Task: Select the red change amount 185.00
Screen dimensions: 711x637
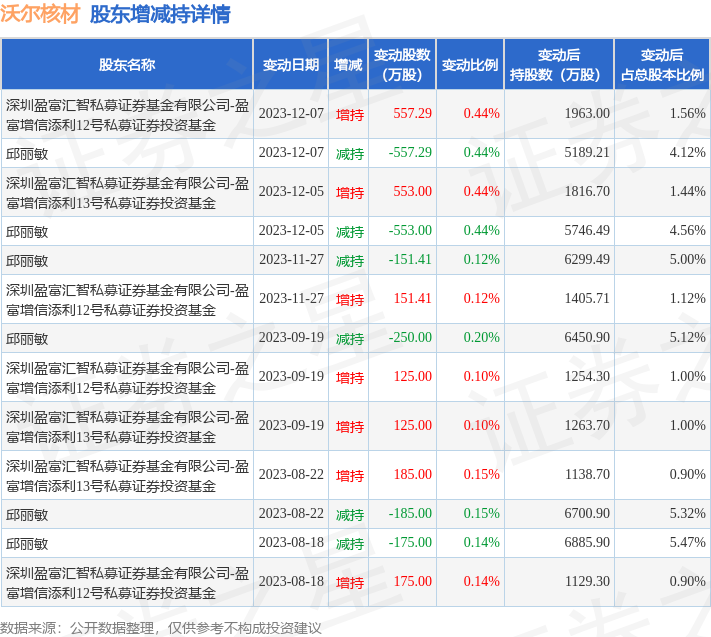Action: [x=412, y=474]
